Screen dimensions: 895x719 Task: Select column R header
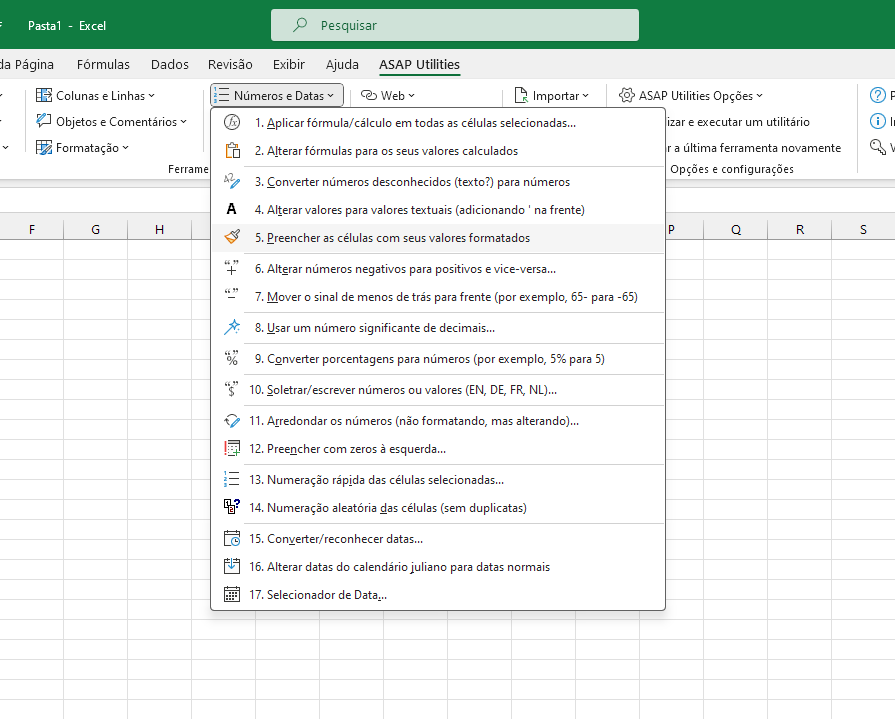[x=800, y=229]
